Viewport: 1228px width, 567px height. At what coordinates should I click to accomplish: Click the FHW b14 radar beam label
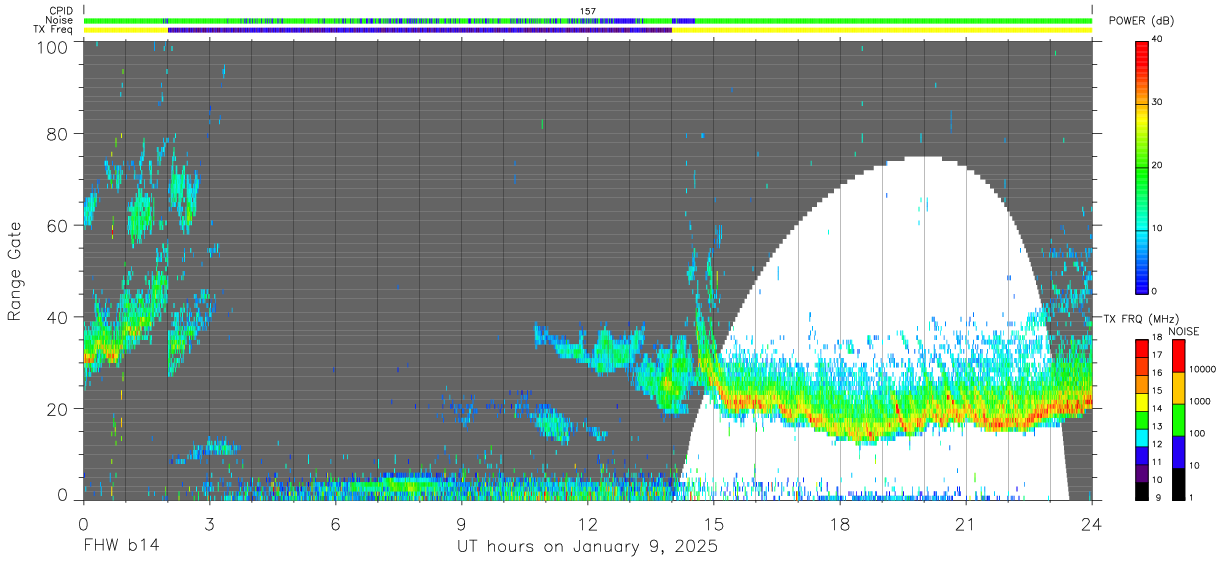[x=120, y=546]
